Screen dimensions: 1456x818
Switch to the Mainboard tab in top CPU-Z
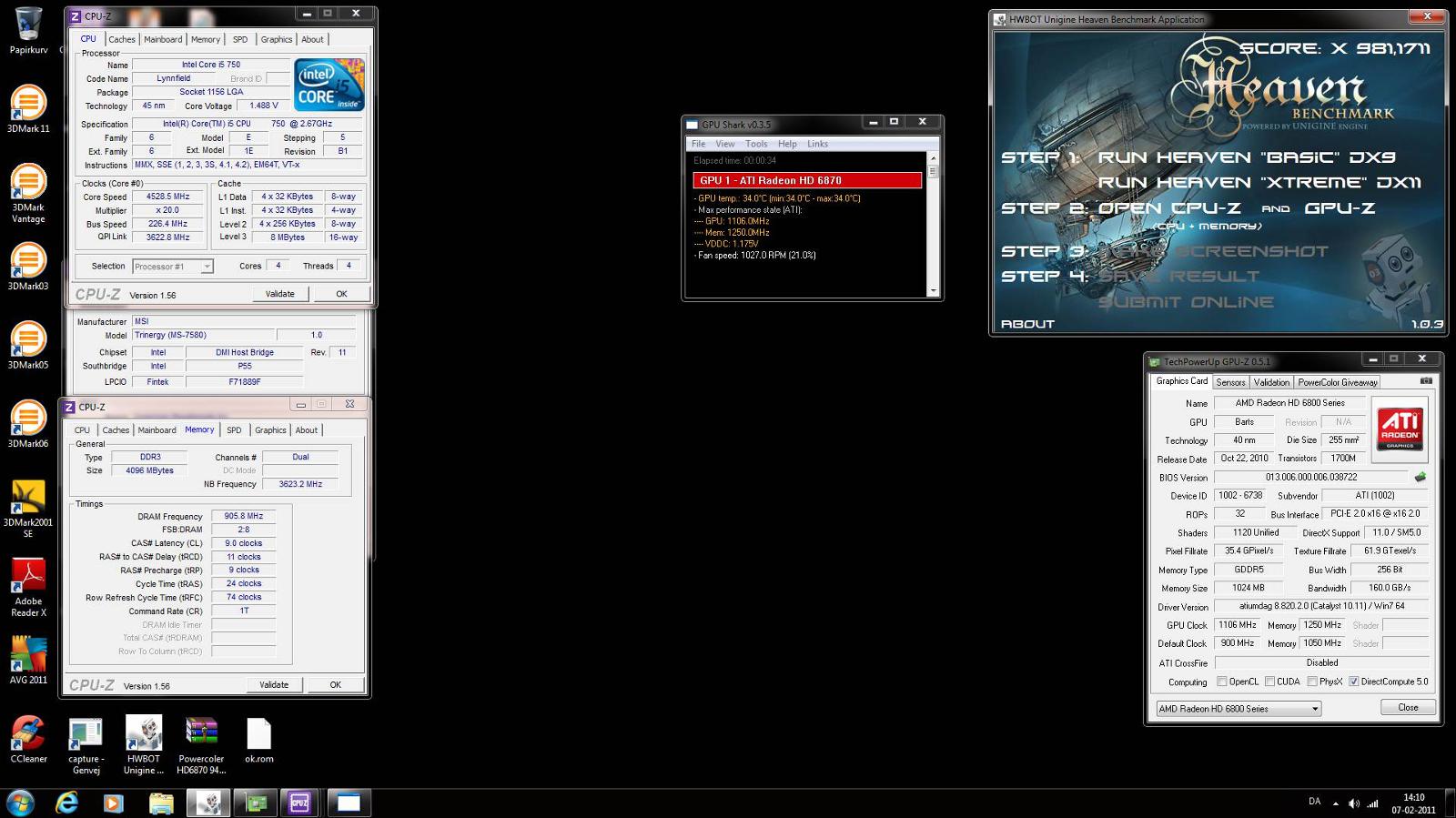[163, 39]
